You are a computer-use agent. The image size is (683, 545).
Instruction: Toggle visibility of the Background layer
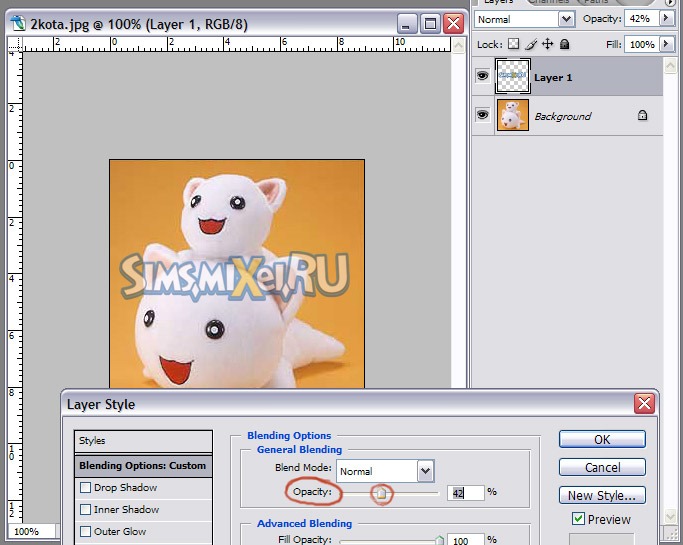tap(482, 116)
